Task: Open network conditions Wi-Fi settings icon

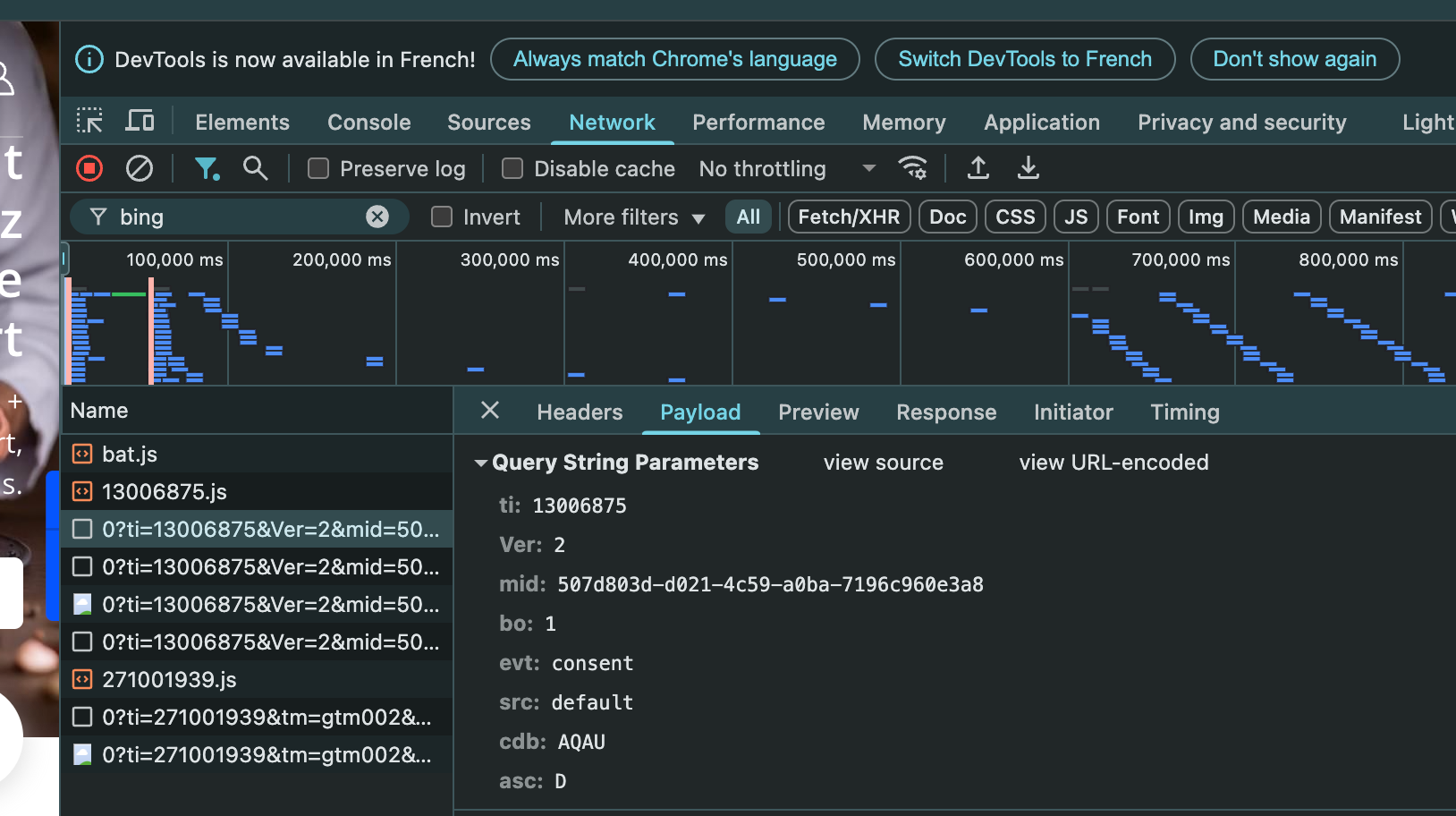Action: click(913, 168)
